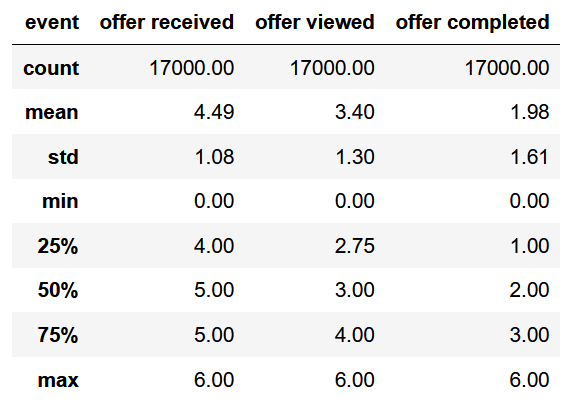
Task: Select the '75%' row label
Action: 58,335
